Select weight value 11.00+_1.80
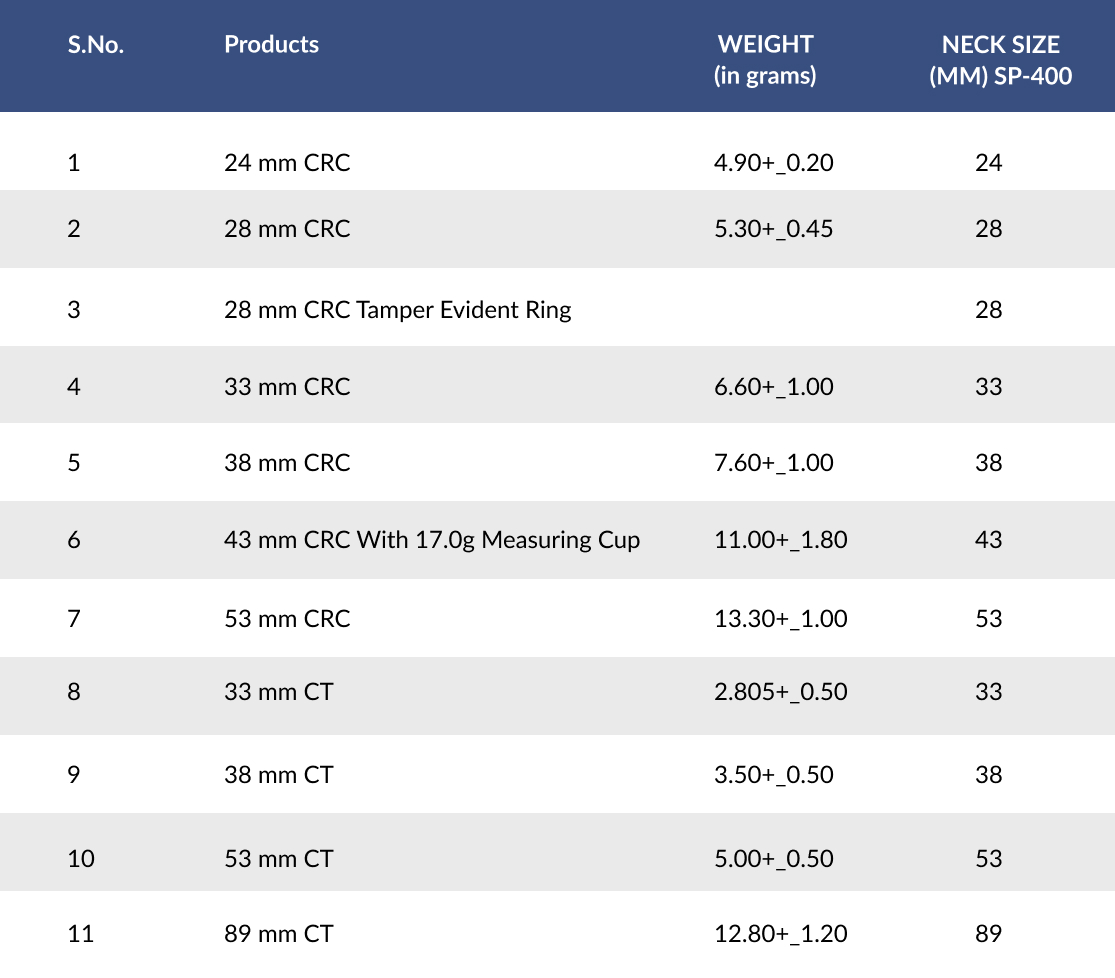Screen dimensions: 1115x978 pos(781,540)
